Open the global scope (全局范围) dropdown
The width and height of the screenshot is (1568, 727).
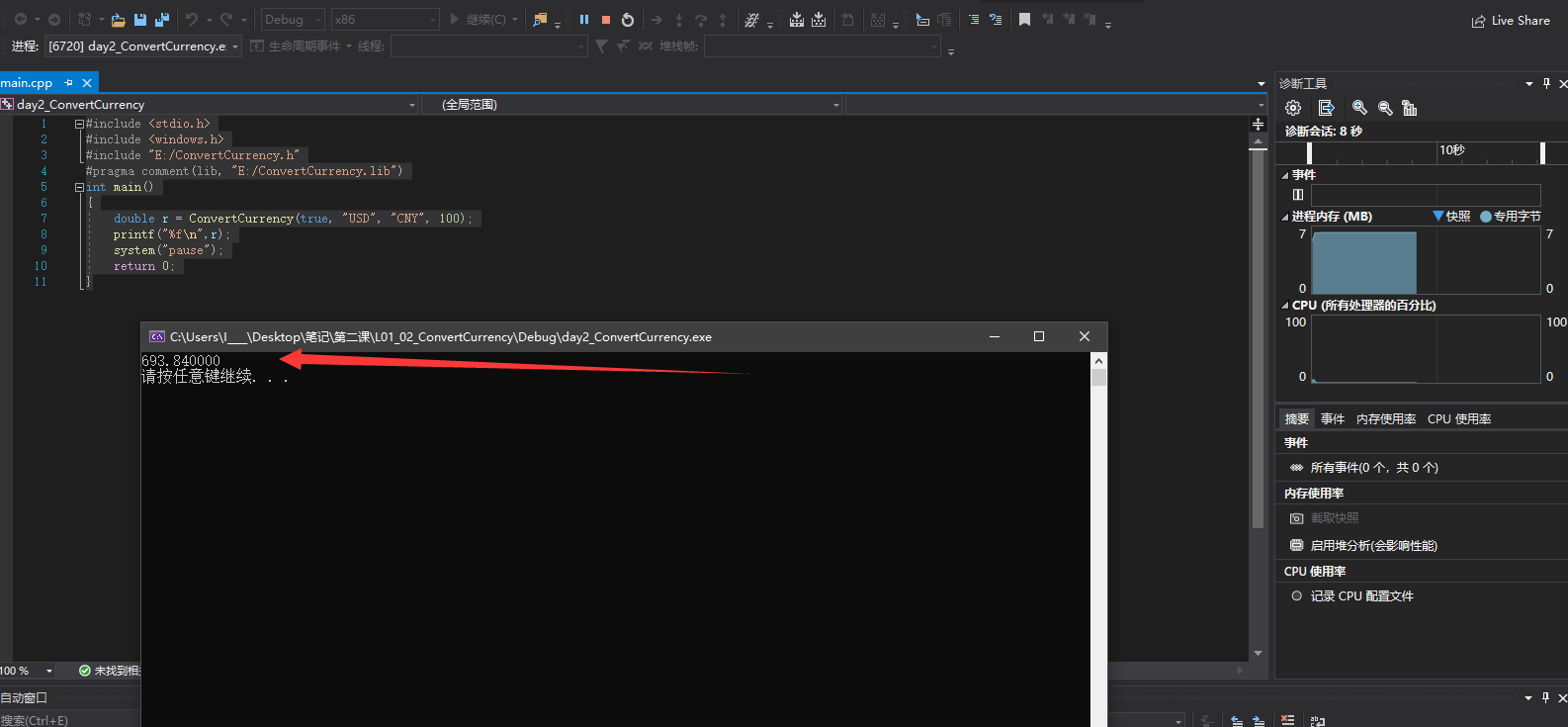click(633, 105)
